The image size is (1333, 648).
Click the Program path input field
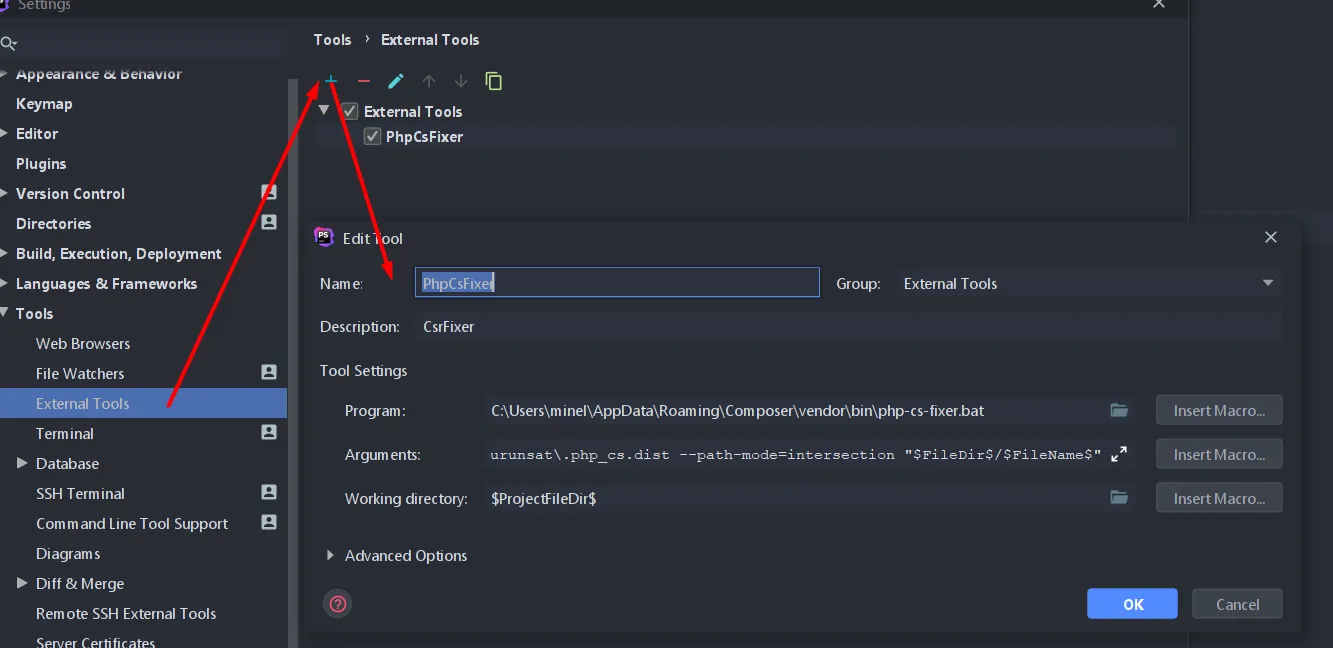coord(796,410)
